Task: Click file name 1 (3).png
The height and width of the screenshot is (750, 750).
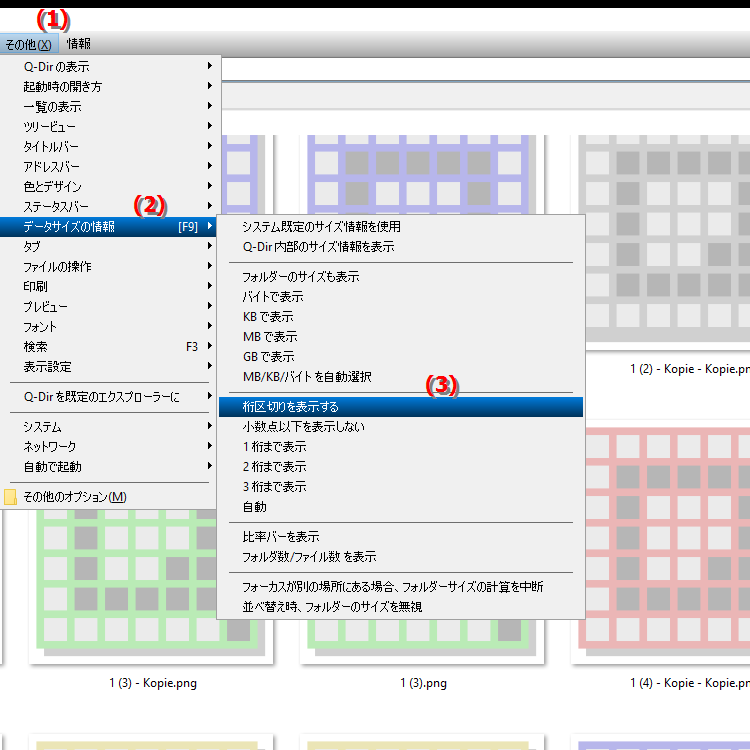Action: click(423, 683)
